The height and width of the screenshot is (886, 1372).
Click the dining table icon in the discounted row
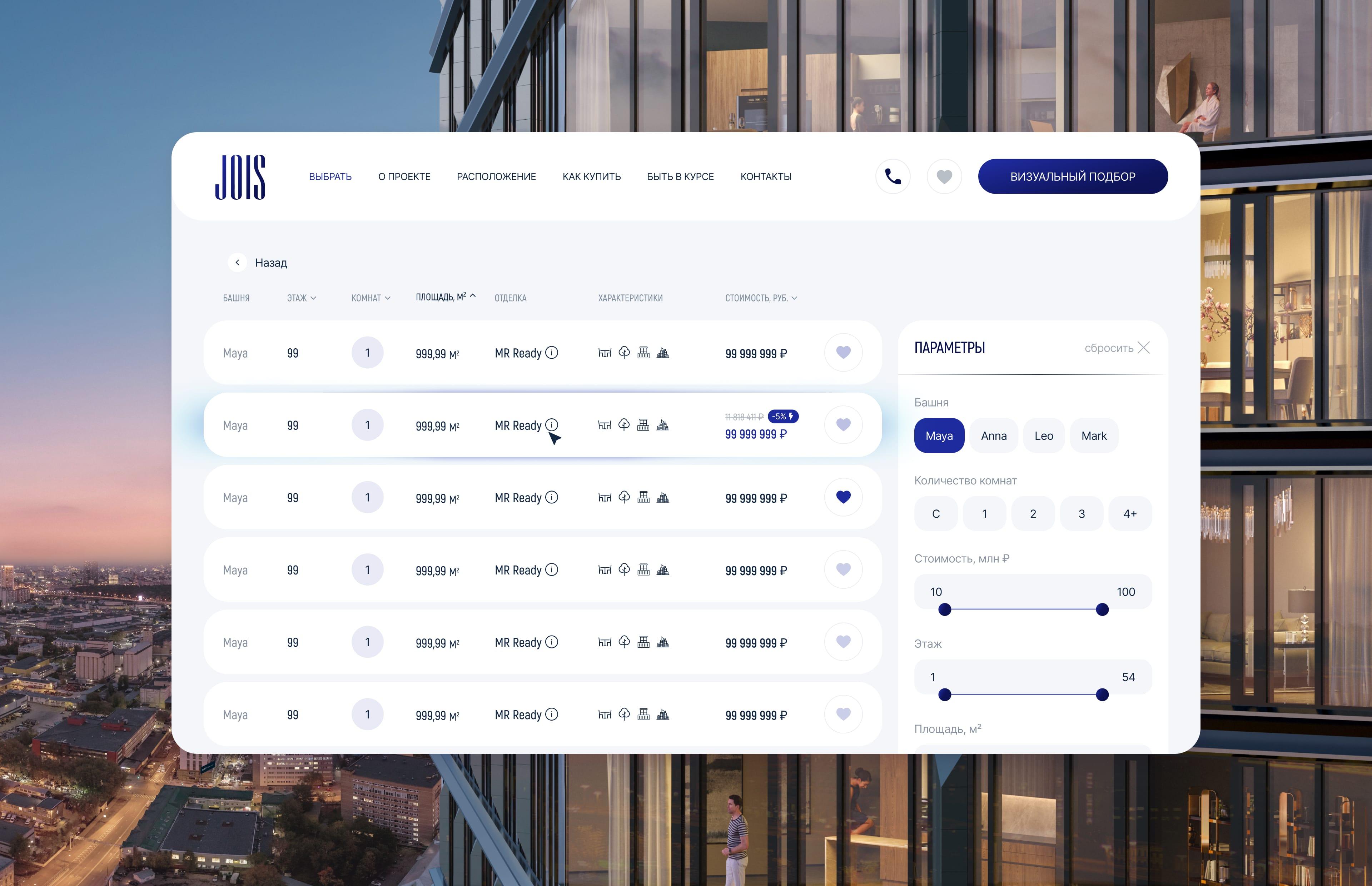pyautogui.click(x=605, y=425)
